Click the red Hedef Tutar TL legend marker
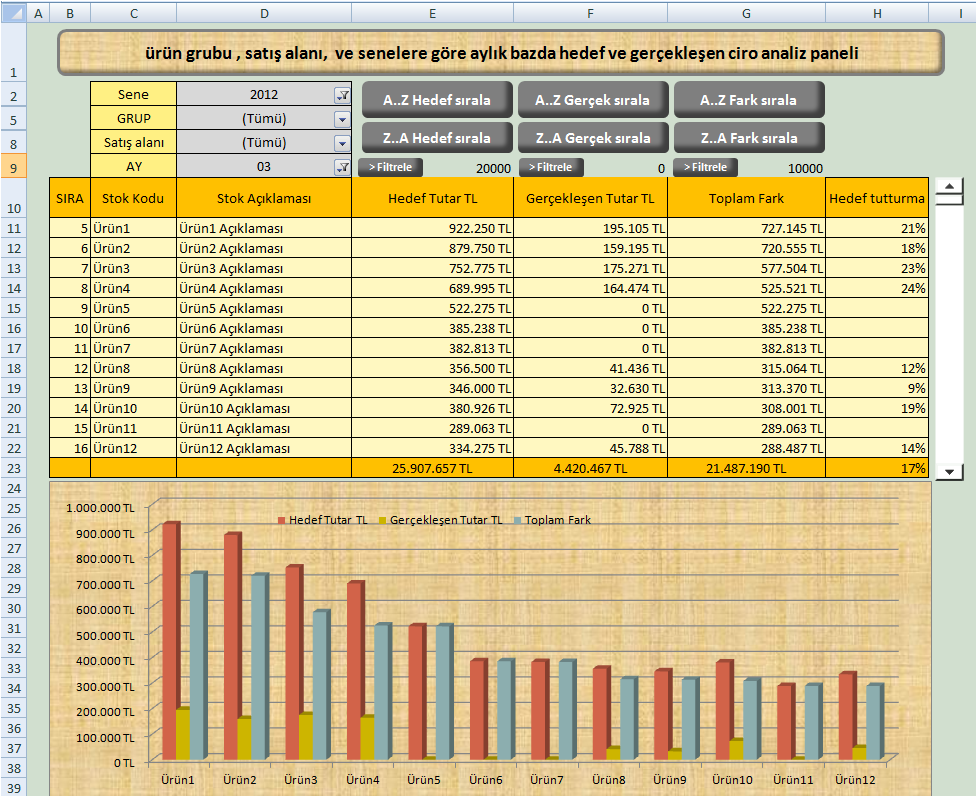Image resolution: width=977 pixels, height=797 pixels. coord(283,520)
